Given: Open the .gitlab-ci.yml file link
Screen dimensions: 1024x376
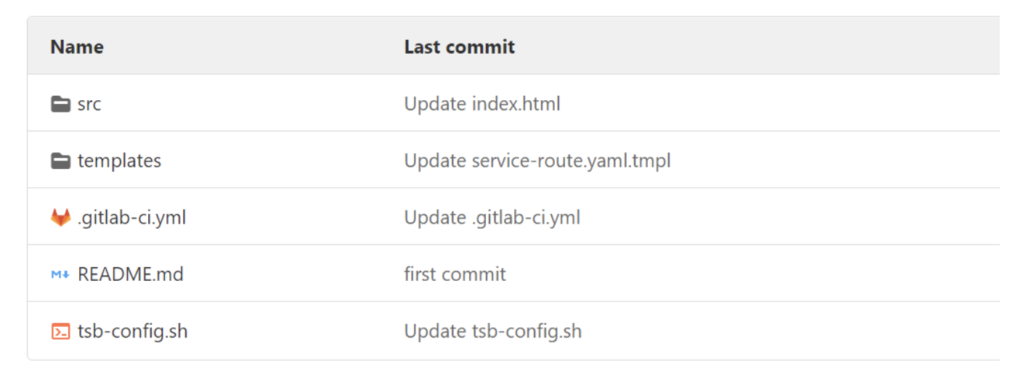Looking at the screenshot, I should (132, 217).
